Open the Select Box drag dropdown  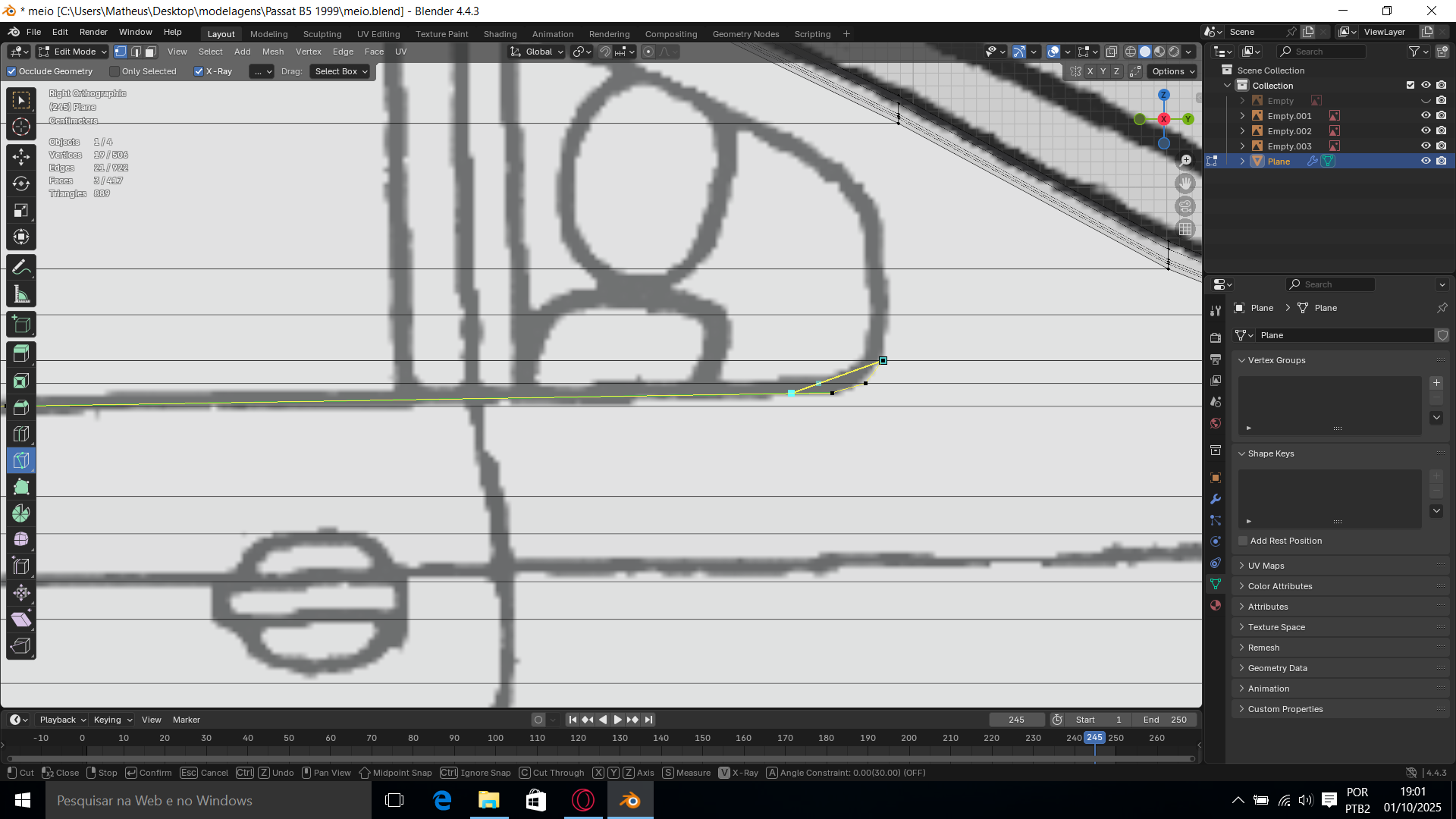pos(340,71)
